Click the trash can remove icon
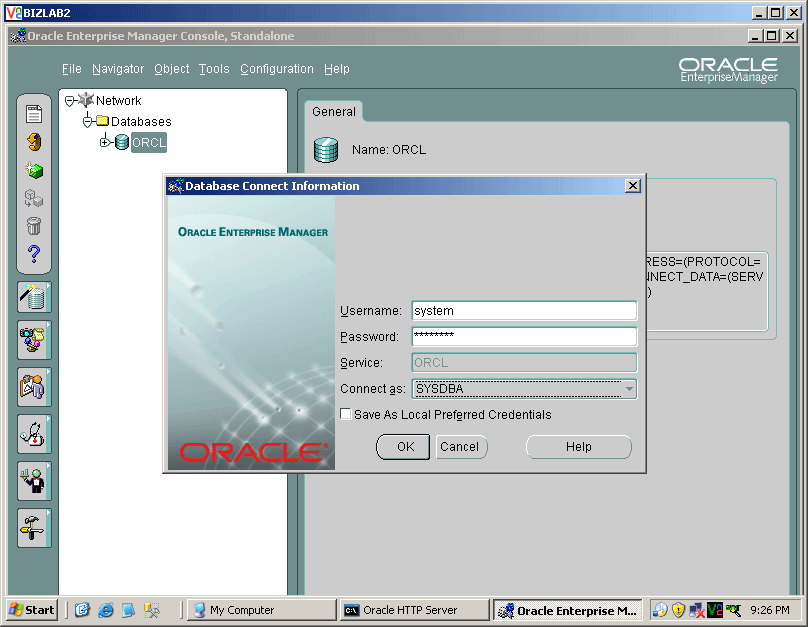The width and height of the screenshot is (808, 627). [34, 226]
